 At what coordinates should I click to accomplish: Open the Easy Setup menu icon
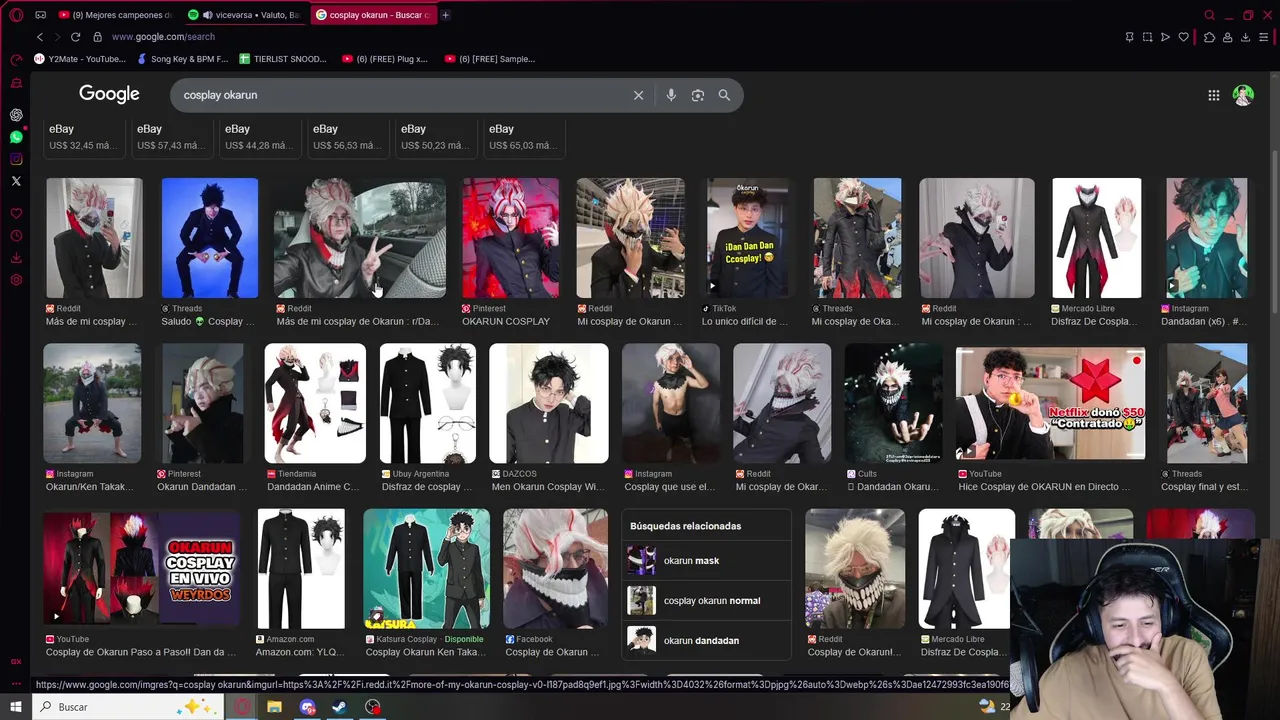[1265, 37]
